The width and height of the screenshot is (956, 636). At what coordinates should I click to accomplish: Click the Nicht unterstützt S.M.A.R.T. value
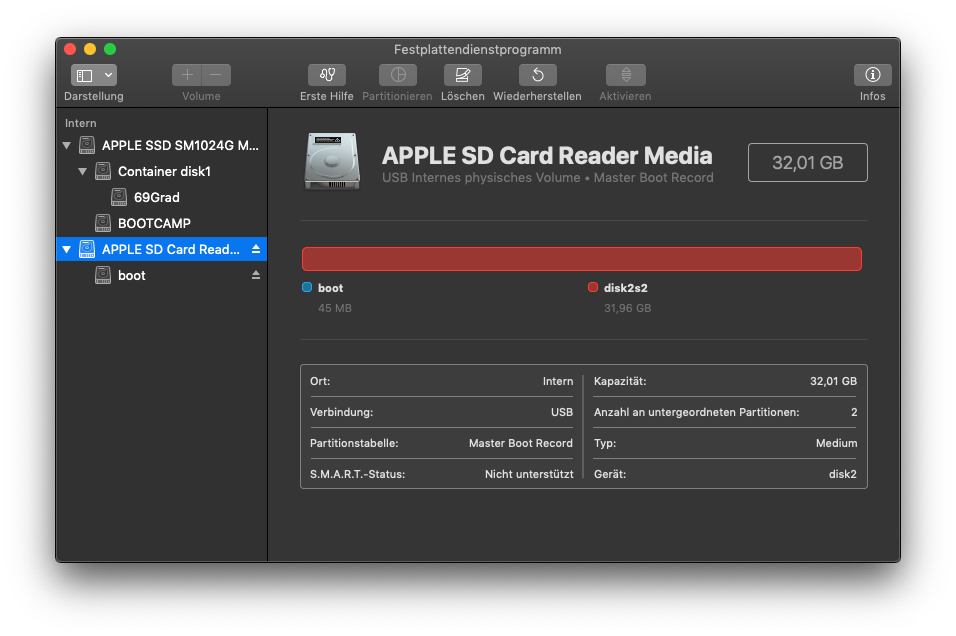tap(529, 474)
